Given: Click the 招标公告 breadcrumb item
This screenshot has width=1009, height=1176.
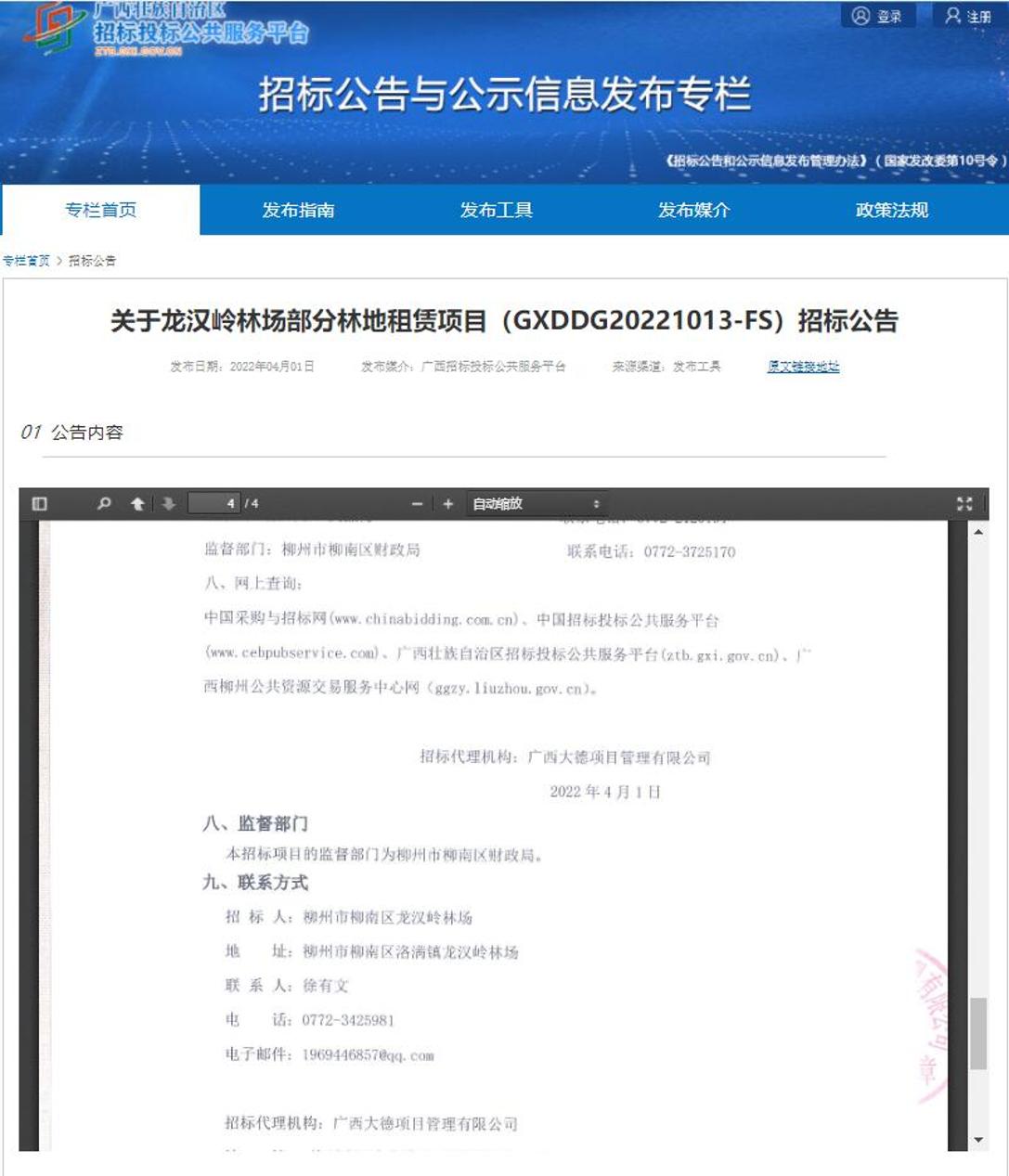Looking at the screenshot, I should pos(92,261).
